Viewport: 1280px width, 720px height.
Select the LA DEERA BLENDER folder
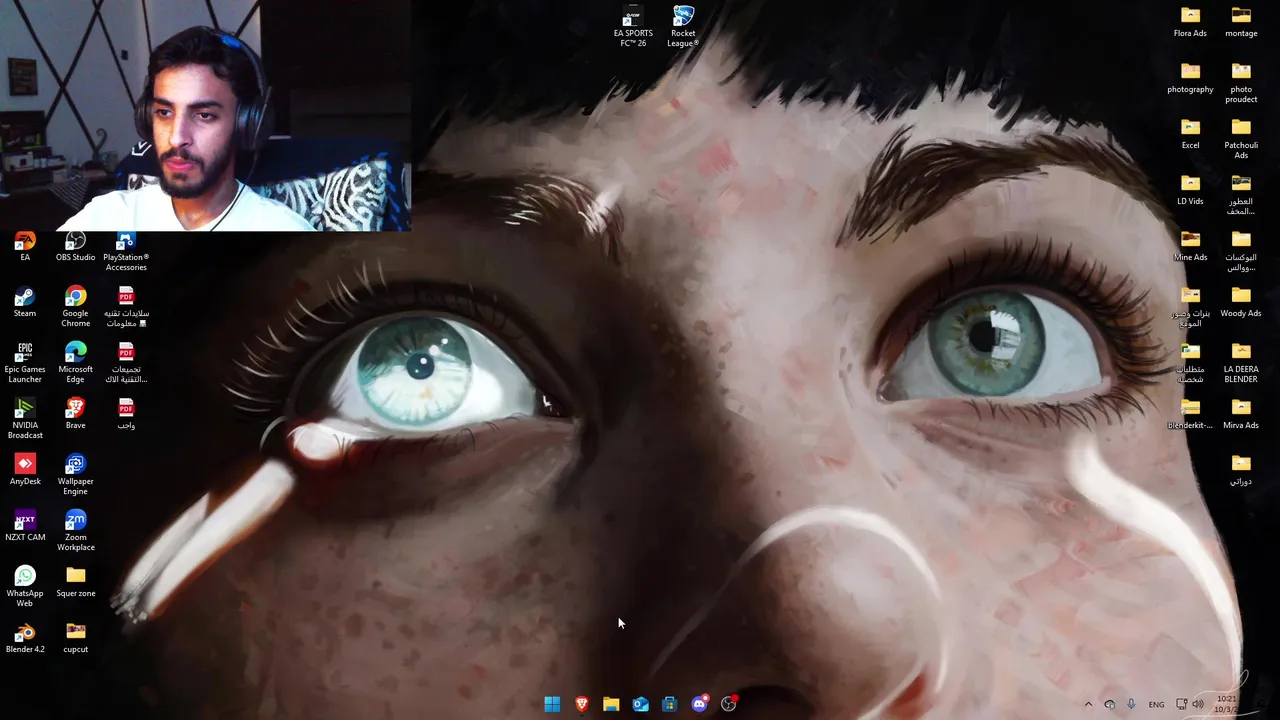coord(1241,363)
